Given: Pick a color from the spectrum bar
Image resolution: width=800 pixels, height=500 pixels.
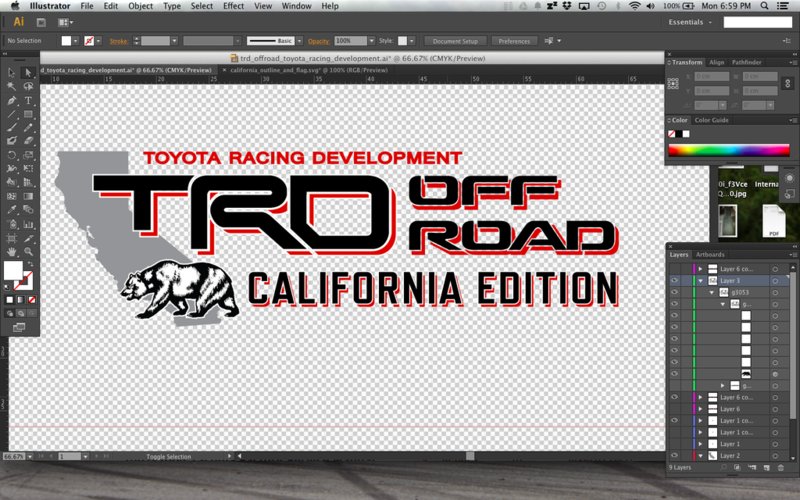Looking at the screenshot, I should (729, 150).
